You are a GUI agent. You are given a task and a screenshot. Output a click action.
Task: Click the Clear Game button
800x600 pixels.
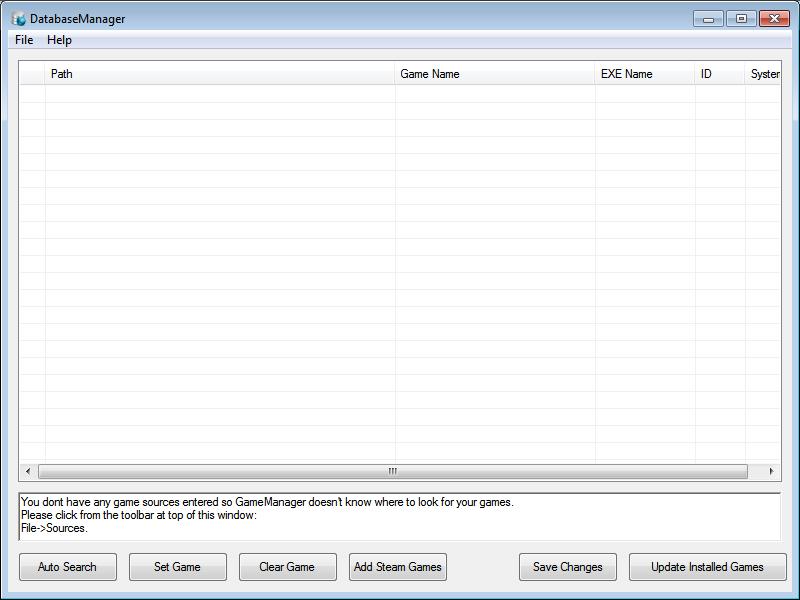(x=287, y=567)
